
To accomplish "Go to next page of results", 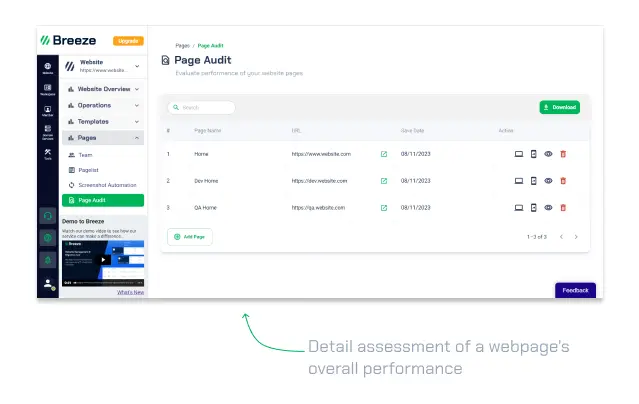I will point(576,237).
